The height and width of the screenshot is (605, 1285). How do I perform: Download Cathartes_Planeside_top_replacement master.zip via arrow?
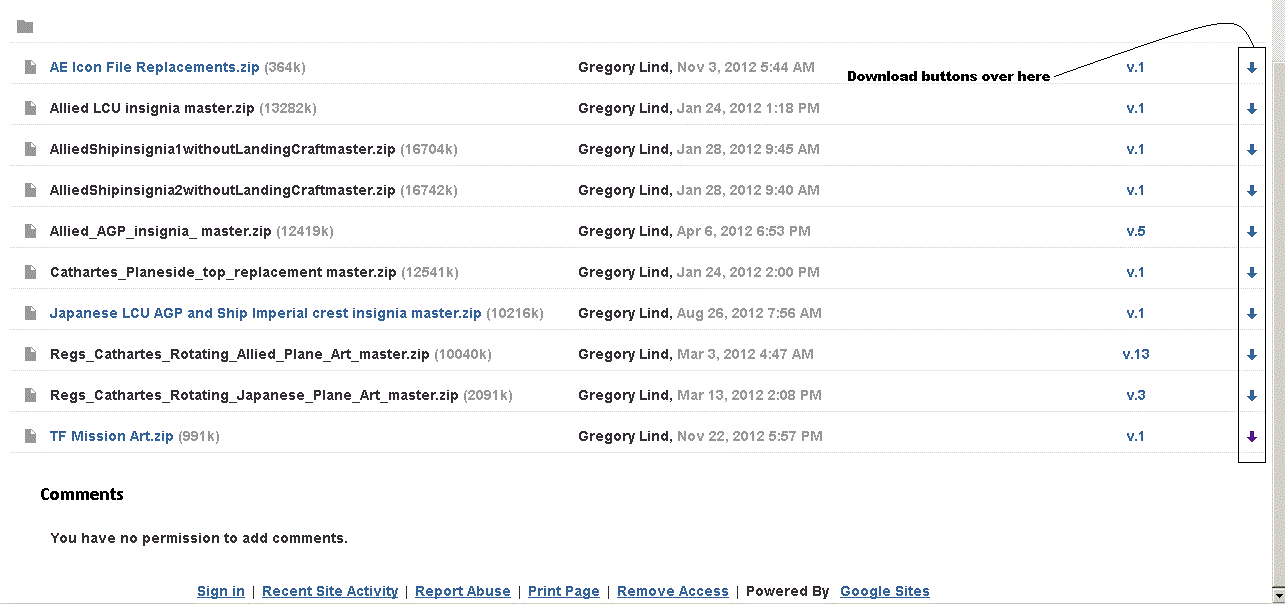pyautogui.click(x=1251, y=273)
